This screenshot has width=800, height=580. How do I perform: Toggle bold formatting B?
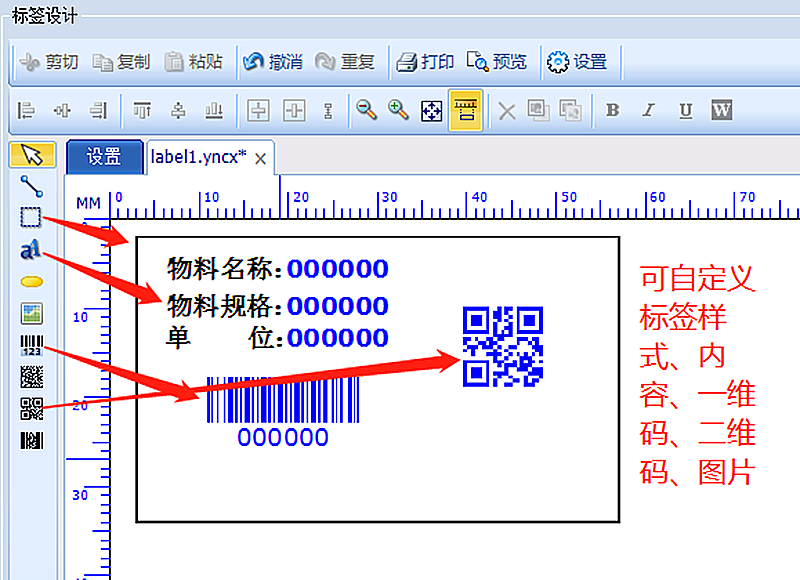click(x=612, y=110)
